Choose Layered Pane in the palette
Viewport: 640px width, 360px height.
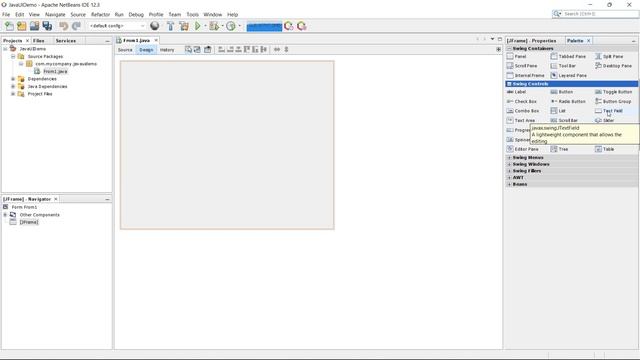pyautogui.click(x=569, y=76)
